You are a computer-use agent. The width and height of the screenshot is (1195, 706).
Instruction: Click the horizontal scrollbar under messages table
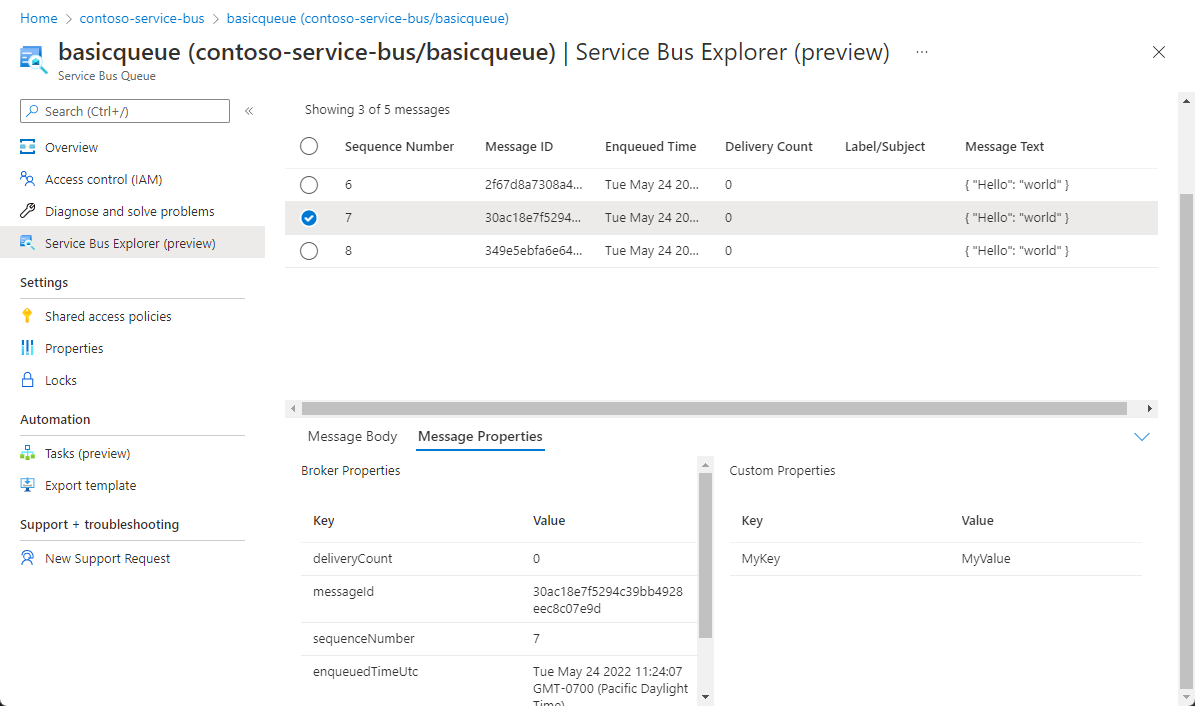pyautogui.click(x=714, y=408)
